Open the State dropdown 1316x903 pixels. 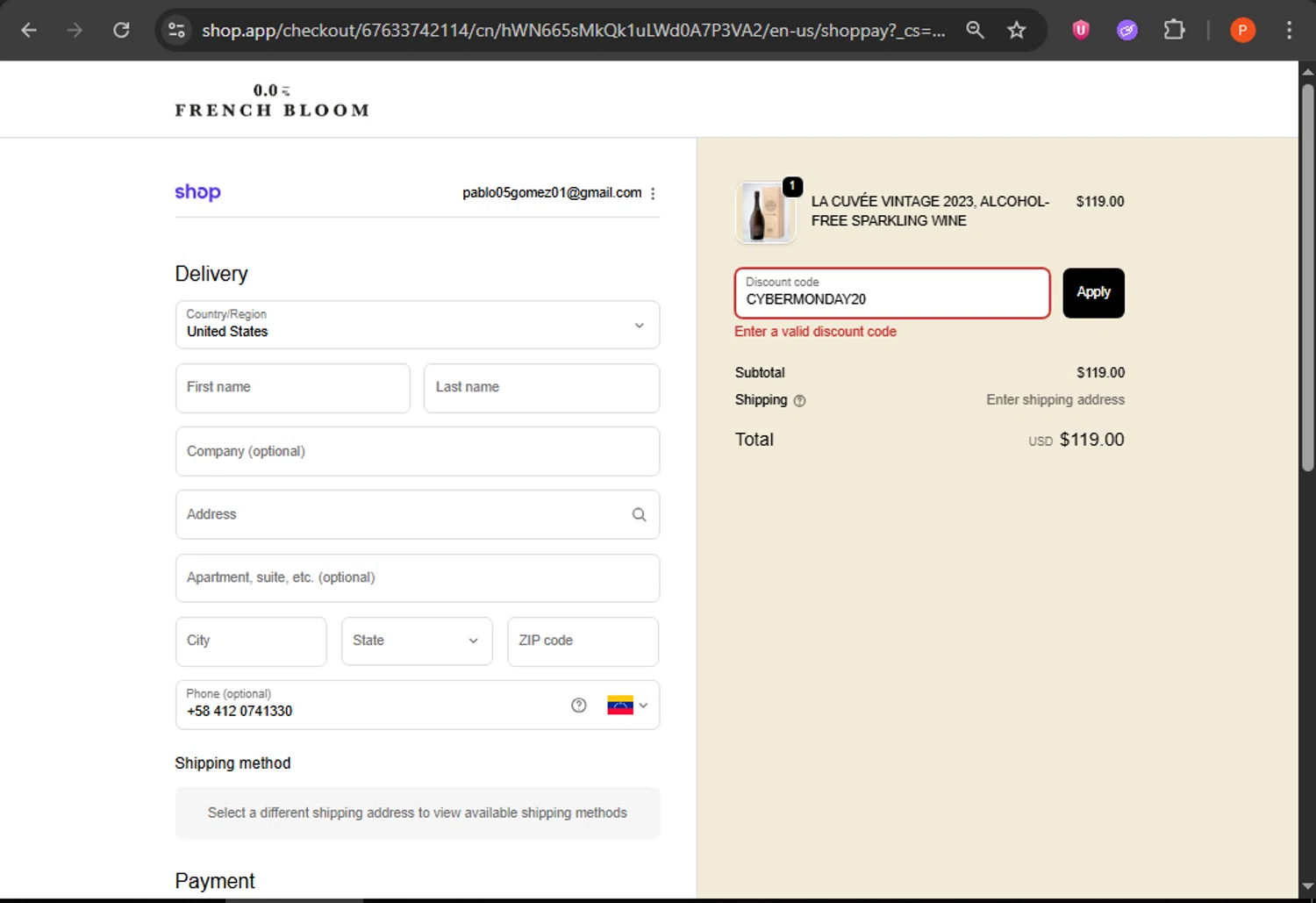[417, 641]
